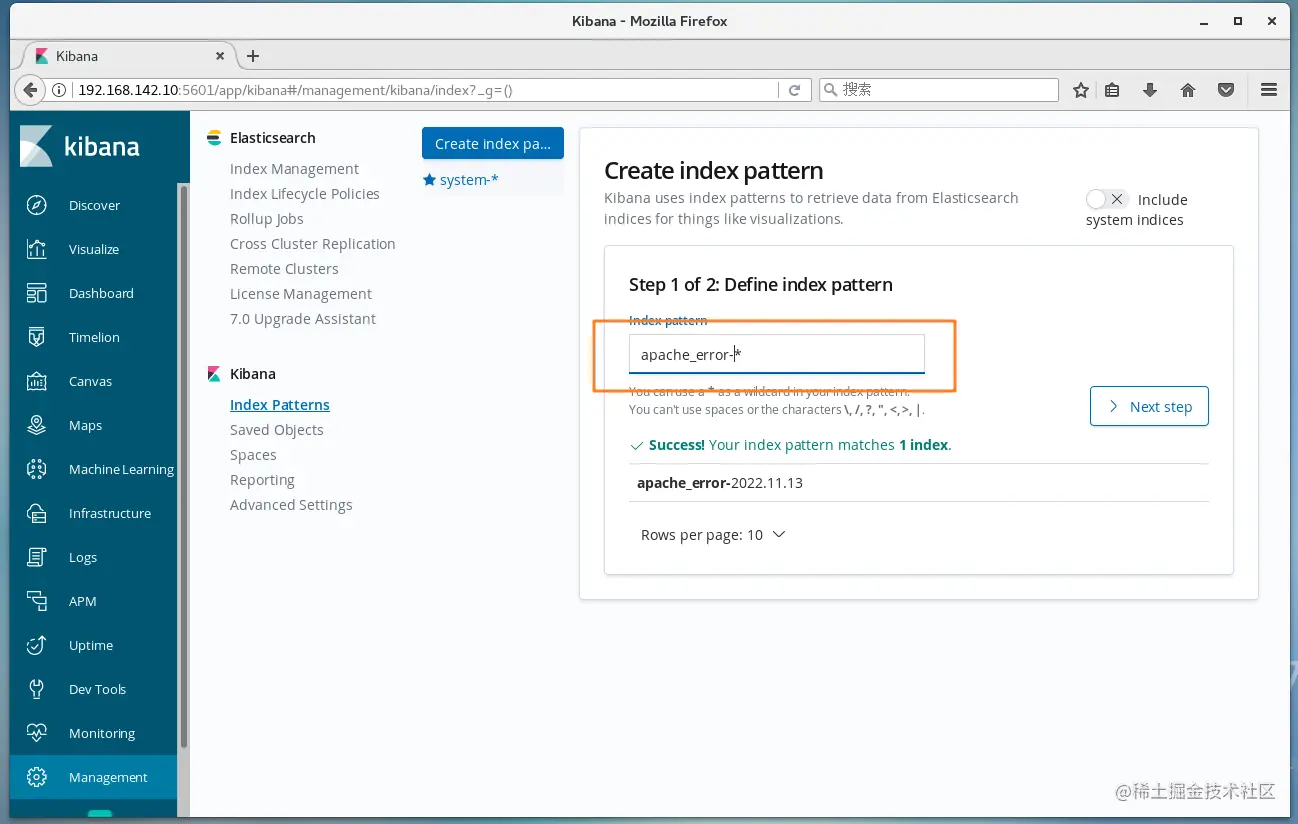1298x824 pixels.
Task: Click the sidebar vertical scrollbar
Action: 183,465
